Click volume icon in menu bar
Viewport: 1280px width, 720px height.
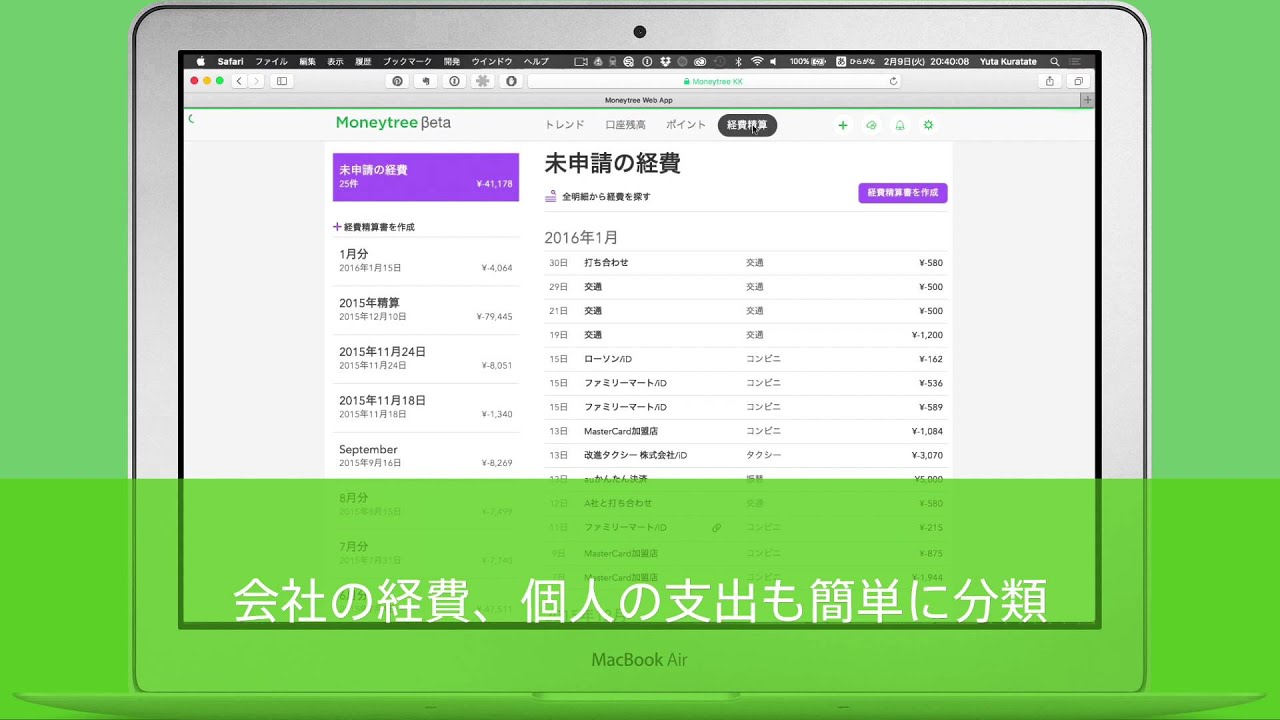pyautogui.click(x=773, y=61)
